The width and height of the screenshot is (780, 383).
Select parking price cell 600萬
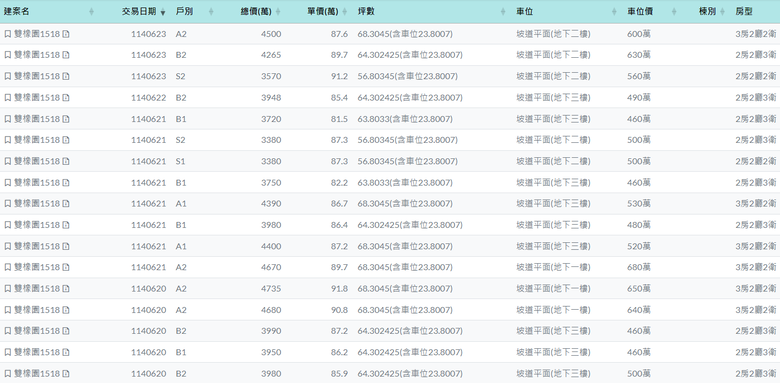(x=639, y=34)
